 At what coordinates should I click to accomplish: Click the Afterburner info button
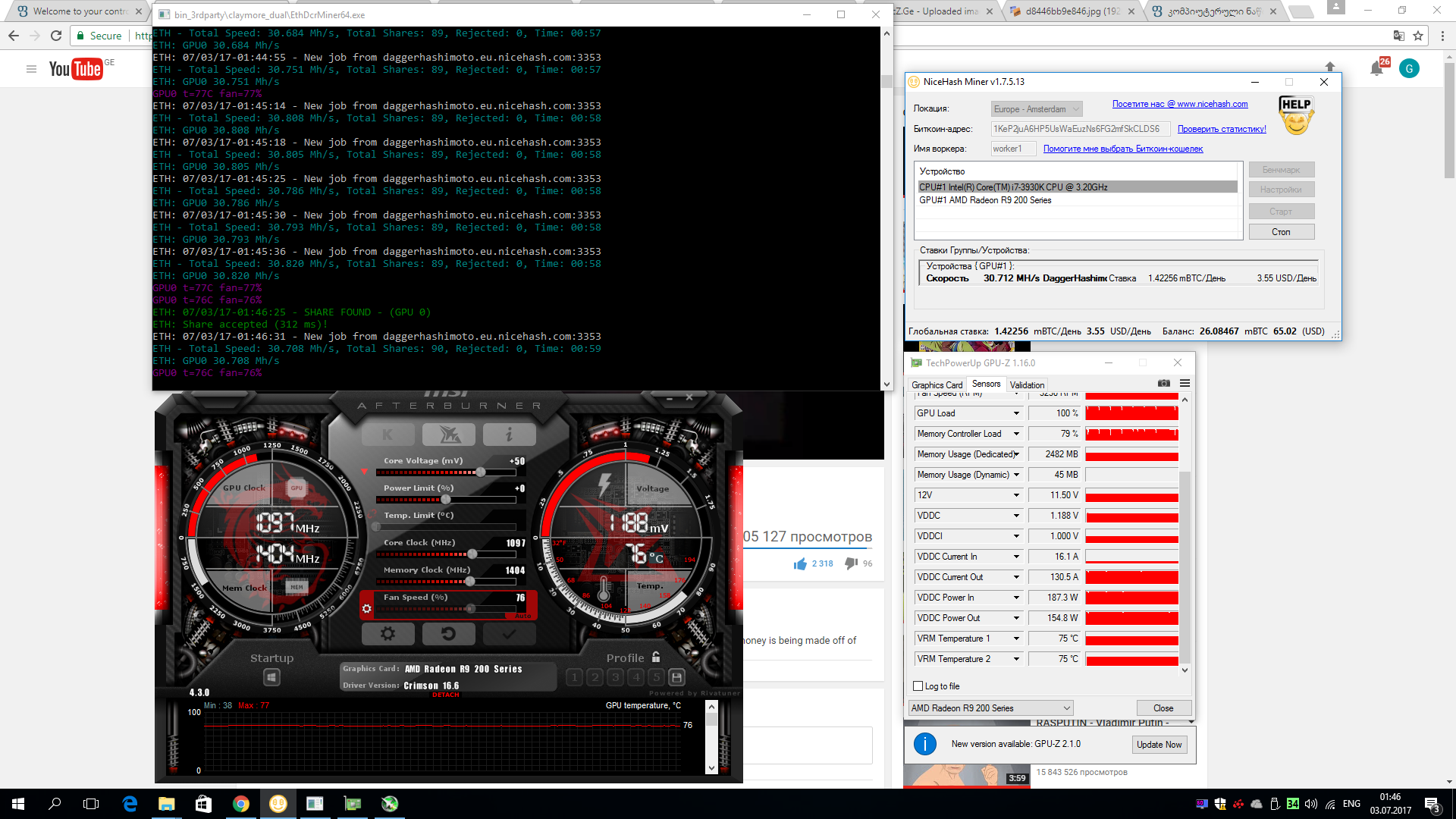click(509, 435)
